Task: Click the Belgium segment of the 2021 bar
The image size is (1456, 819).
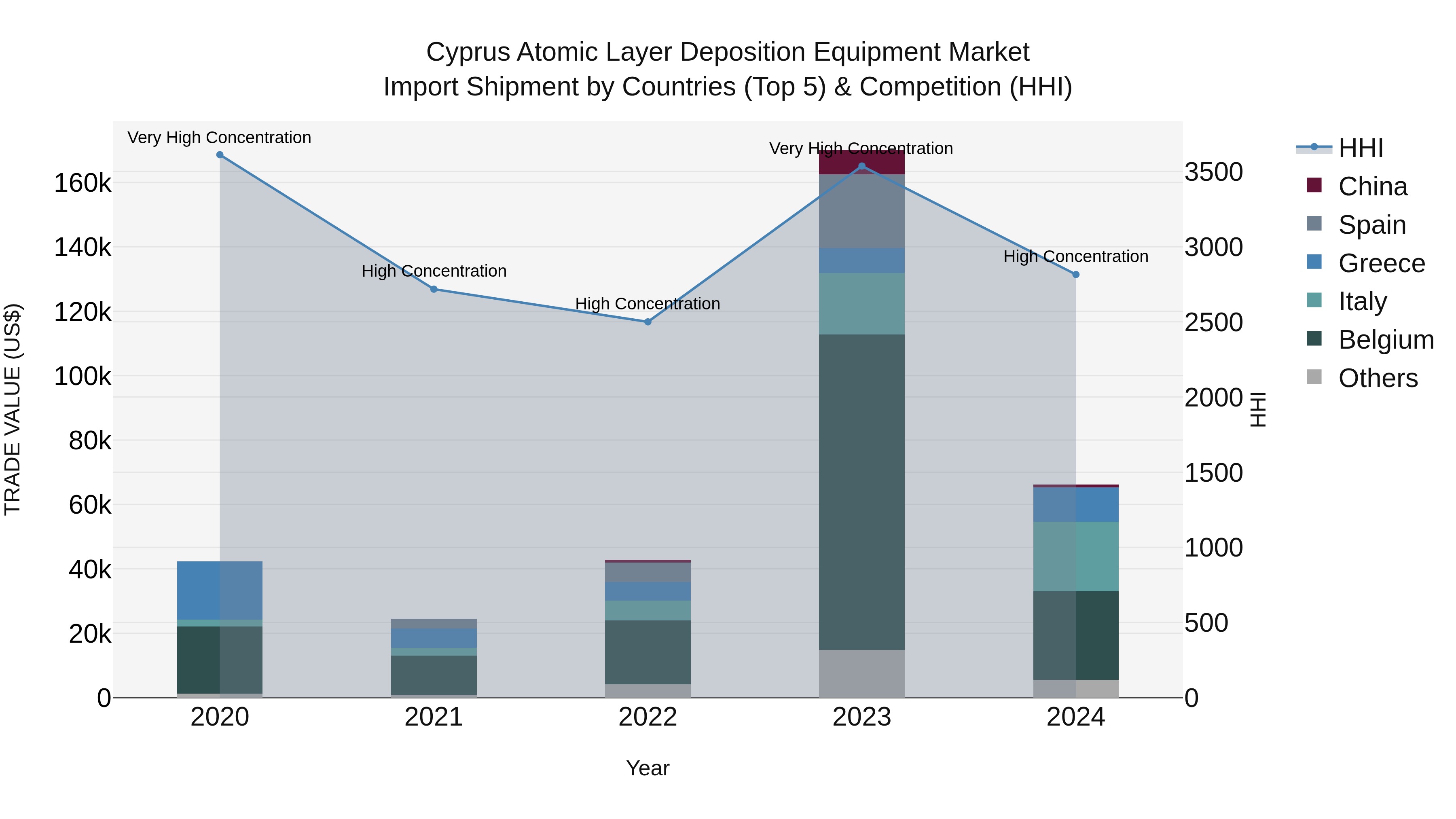Action: [434, 675]
